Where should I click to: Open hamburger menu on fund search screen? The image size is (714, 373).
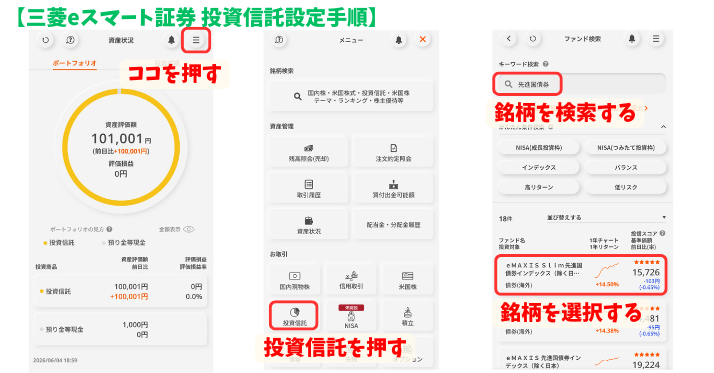coord(656,39)
